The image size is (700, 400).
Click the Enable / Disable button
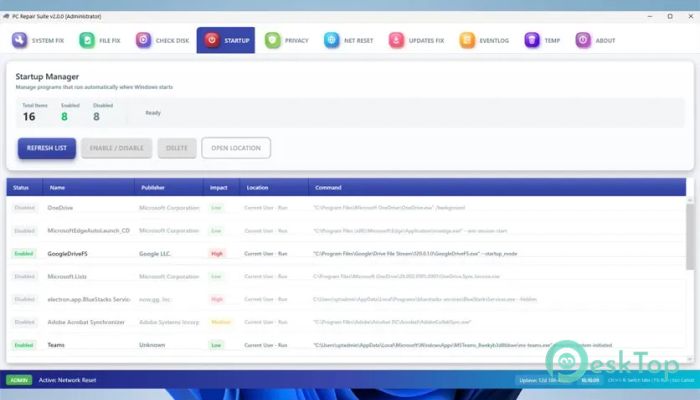pyautogui.click(x=117, y=148)
